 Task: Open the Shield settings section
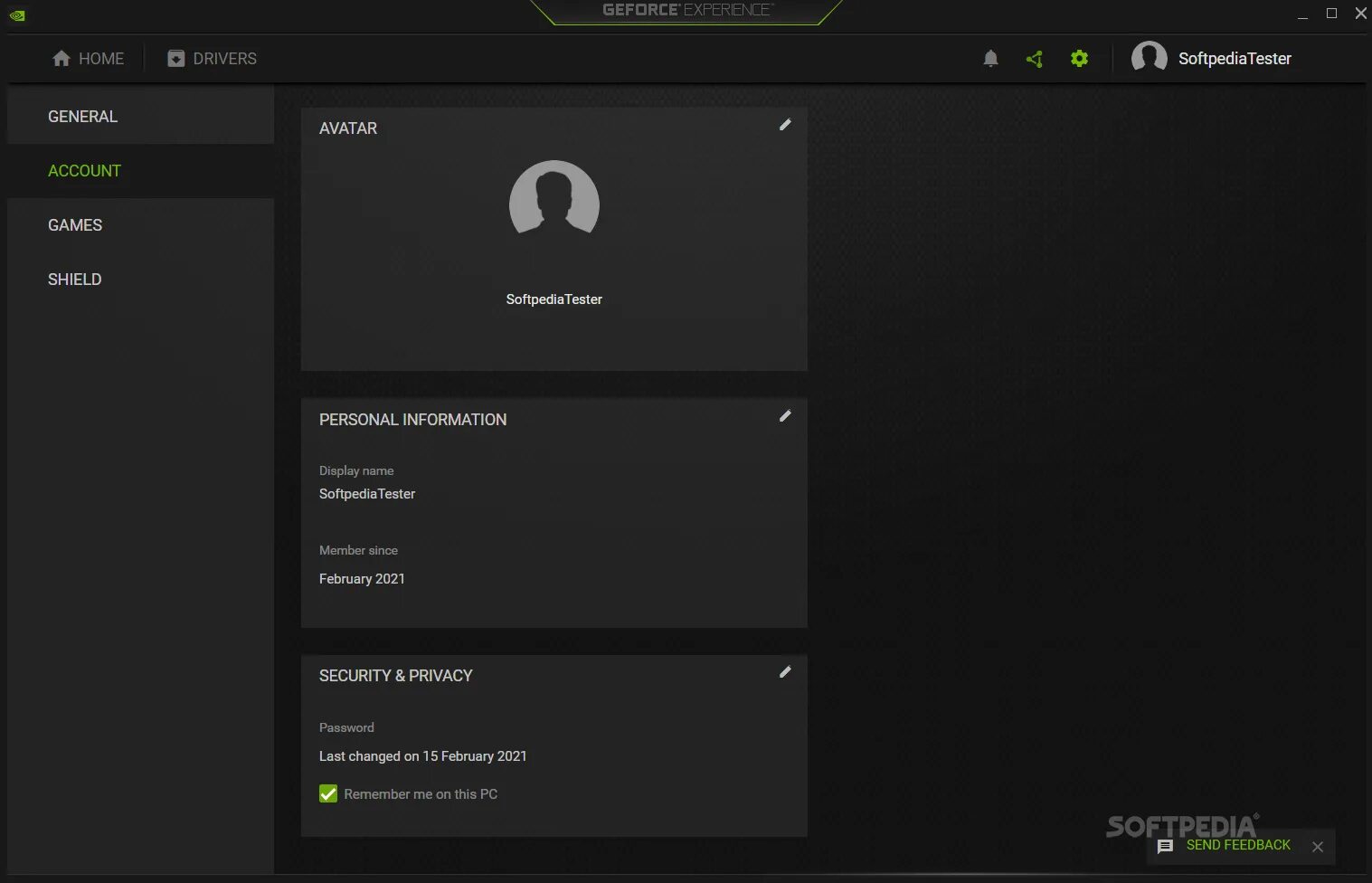click(x=140, y=280)
